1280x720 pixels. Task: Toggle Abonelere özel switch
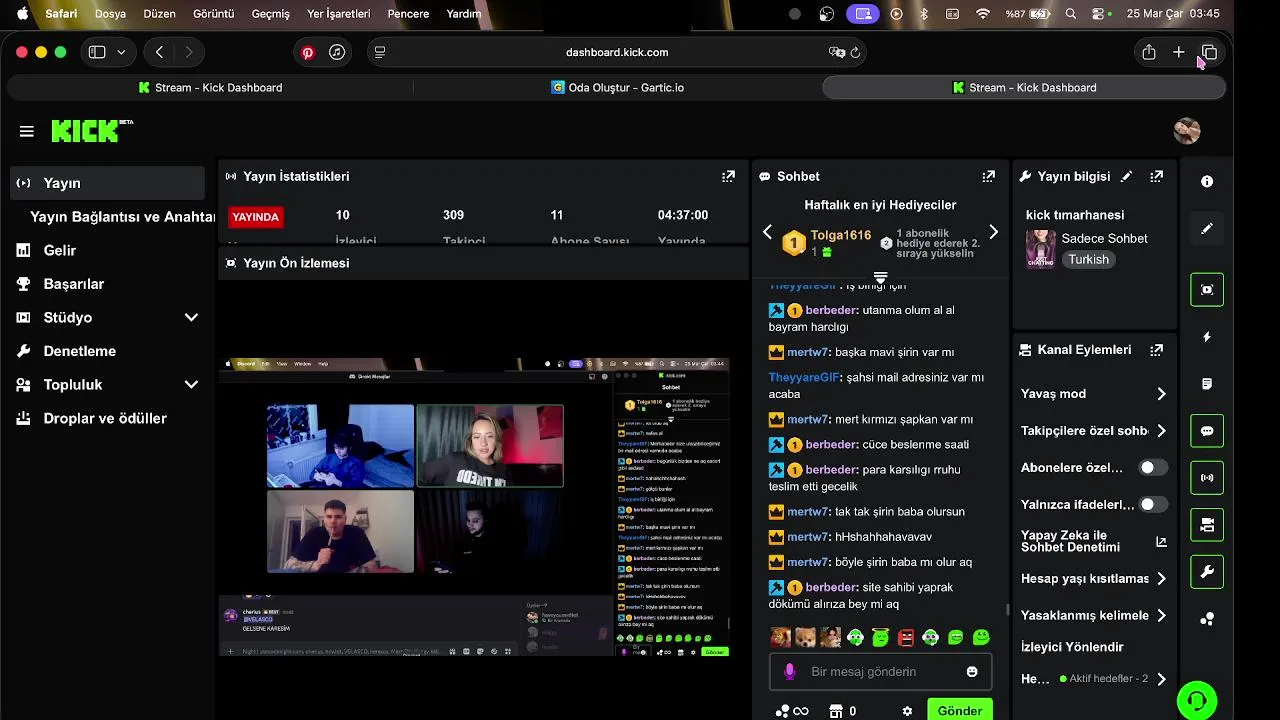[x=1153, y=468]
